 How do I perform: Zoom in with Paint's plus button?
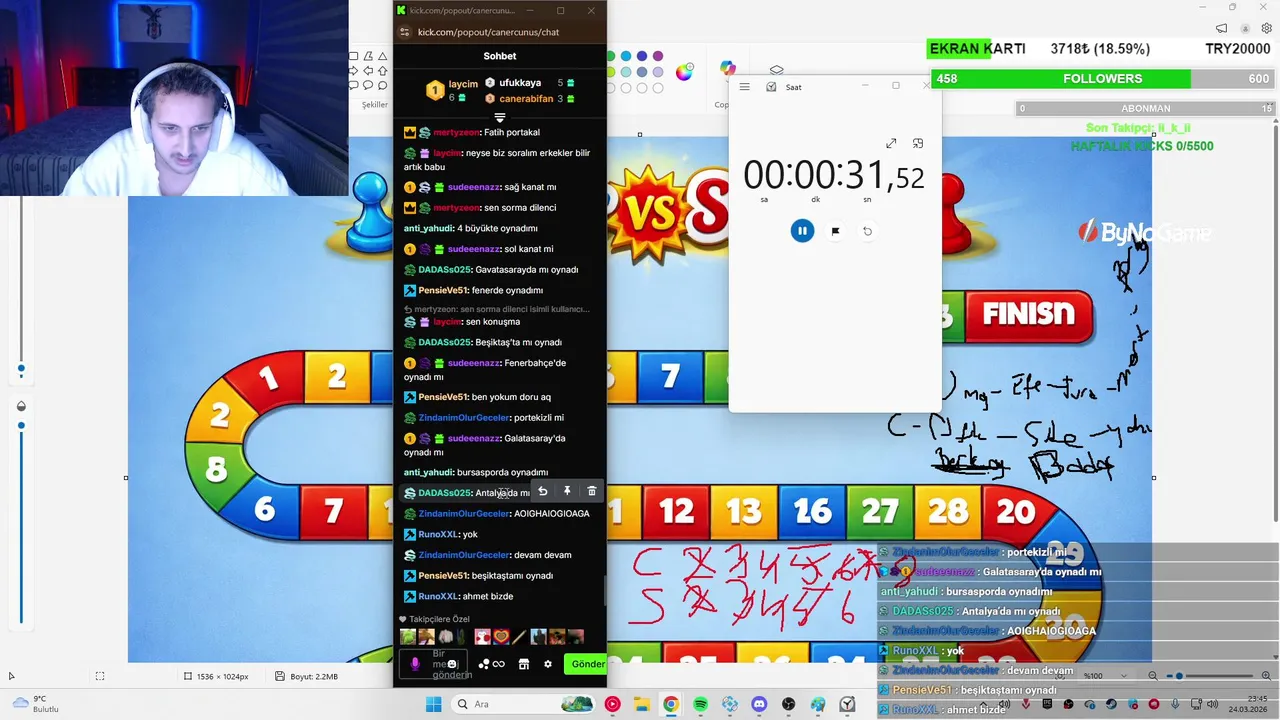coord(1266,676)
